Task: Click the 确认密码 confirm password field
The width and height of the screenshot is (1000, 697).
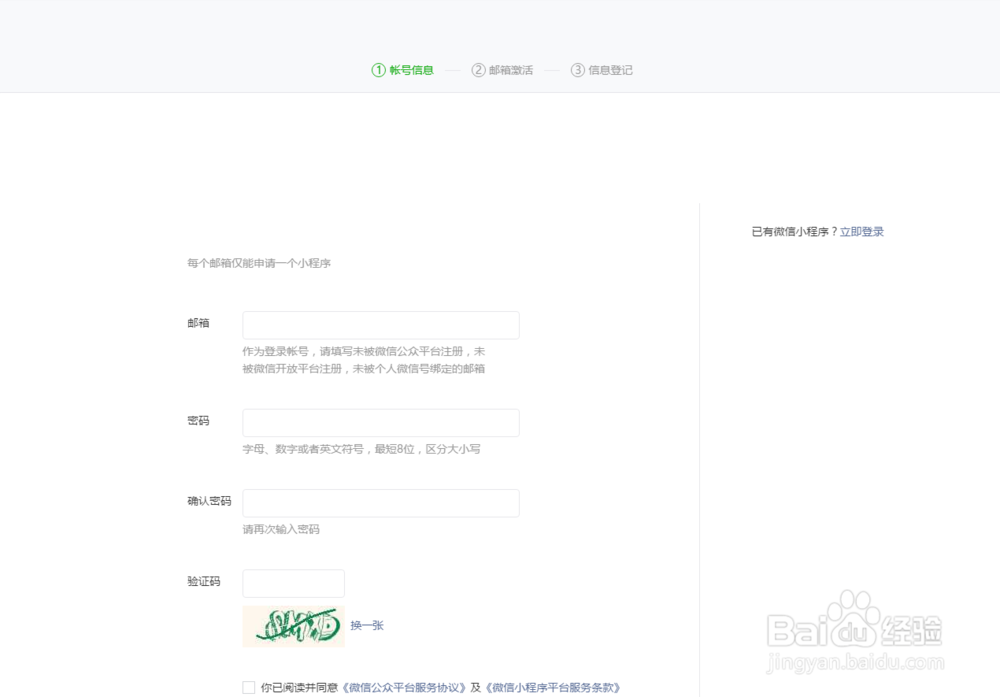Action: point(381,503)
